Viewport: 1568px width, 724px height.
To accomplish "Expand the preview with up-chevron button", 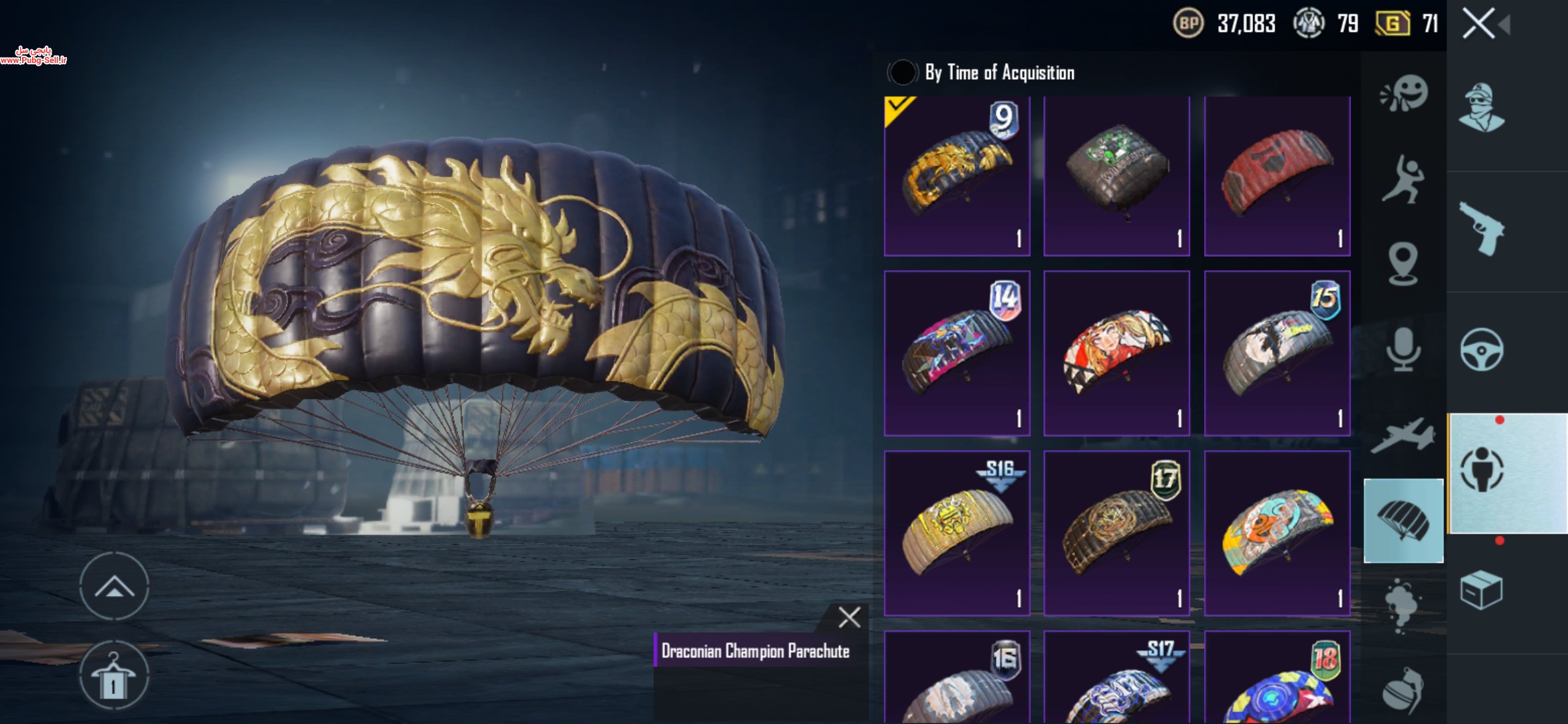I will [114, 586].
